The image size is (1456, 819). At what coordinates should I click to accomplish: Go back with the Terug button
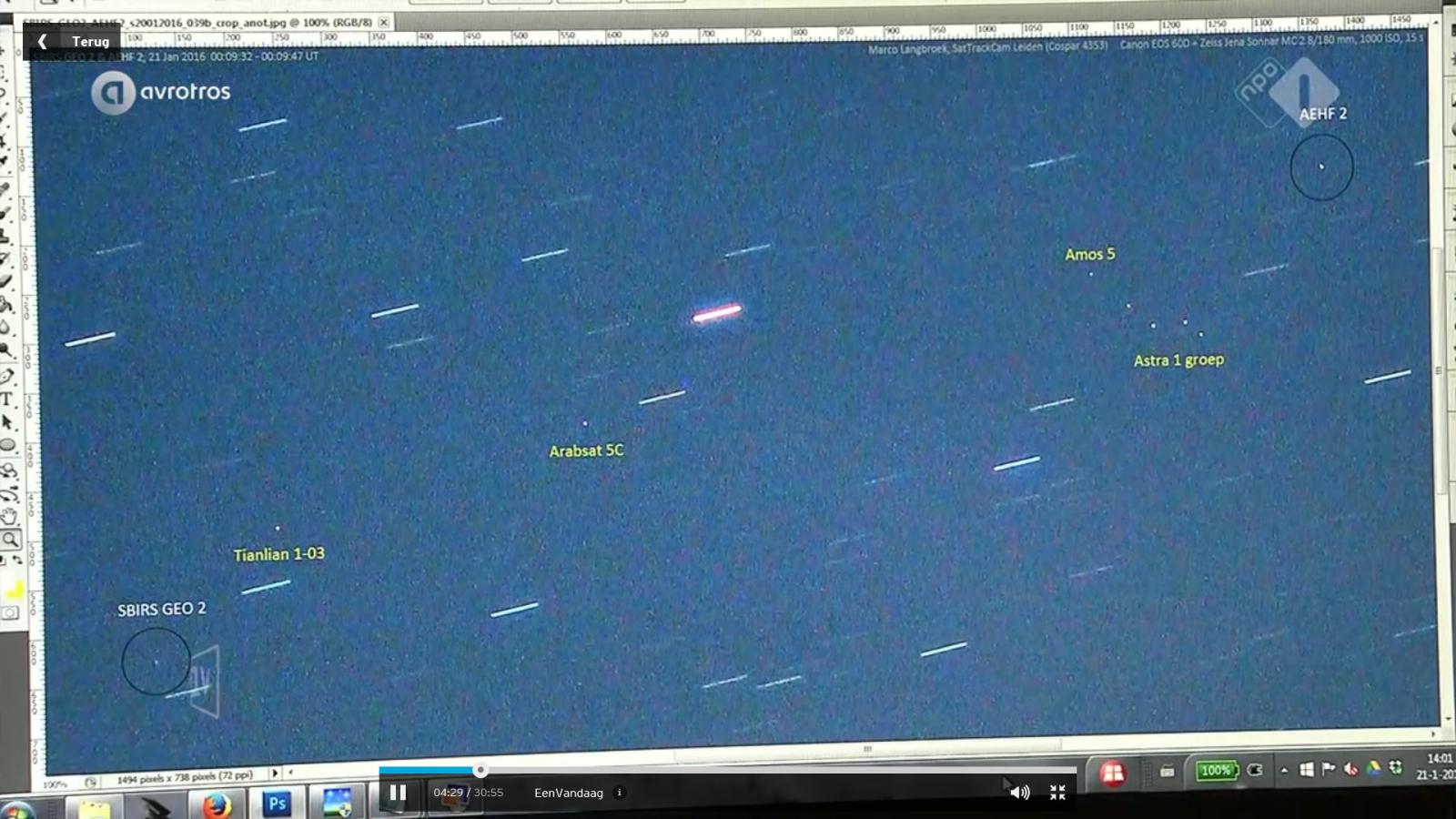(72, 41)
